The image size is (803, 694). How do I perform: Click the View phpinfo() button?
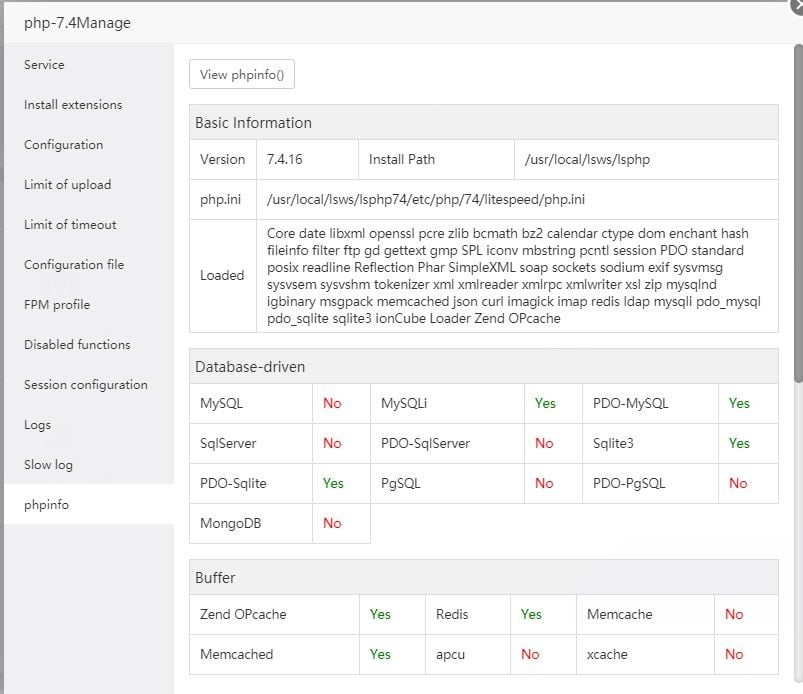(242, 74)
